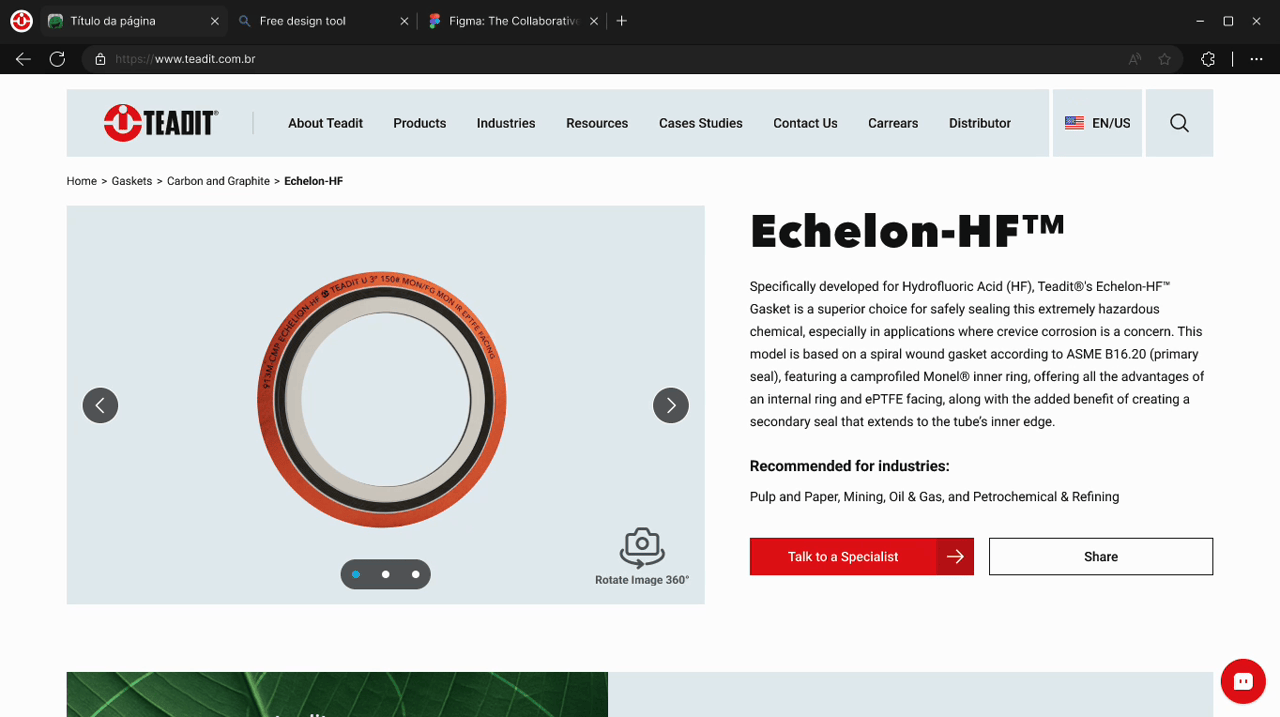
Task: Click the Carbon and Graphite breadcrumb
Action: 218,181
